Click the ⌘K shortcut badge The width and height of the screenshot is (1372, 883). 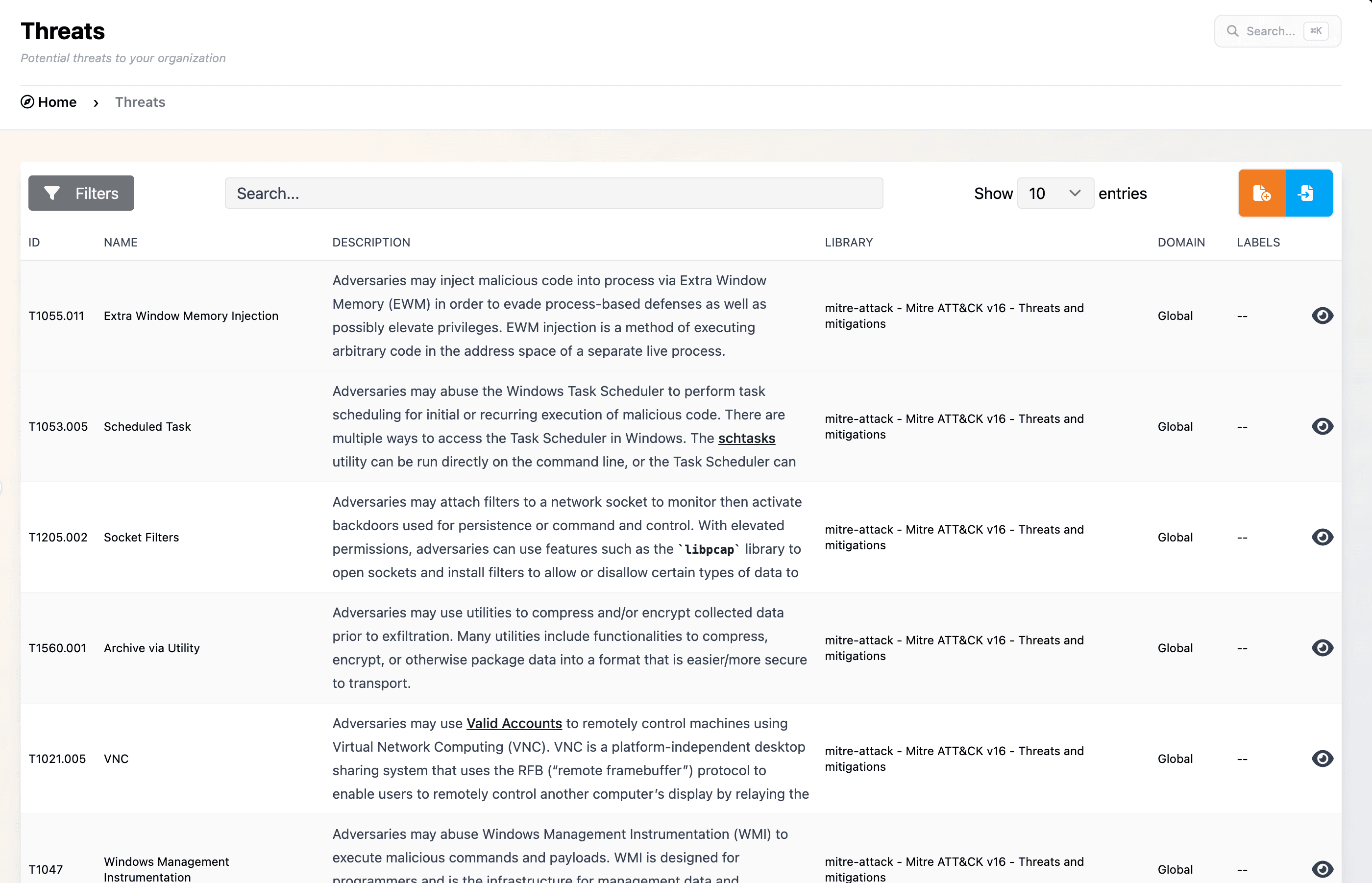coord(1316,31)
